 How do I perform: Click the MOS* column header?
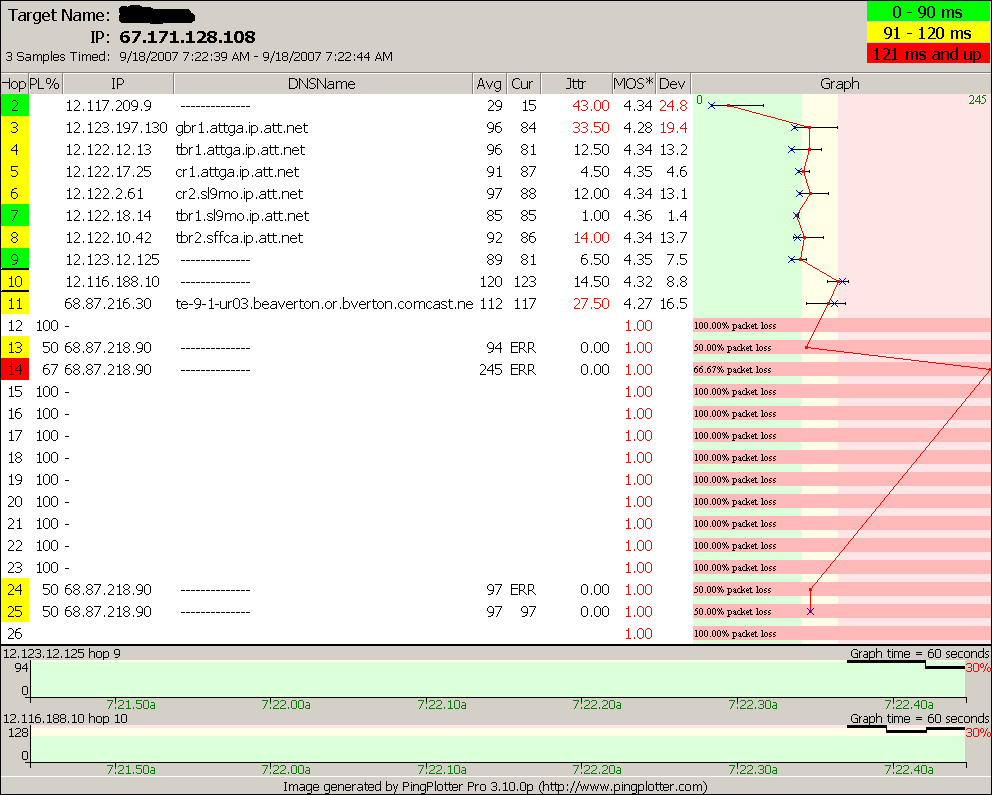[x=633, y=83]
